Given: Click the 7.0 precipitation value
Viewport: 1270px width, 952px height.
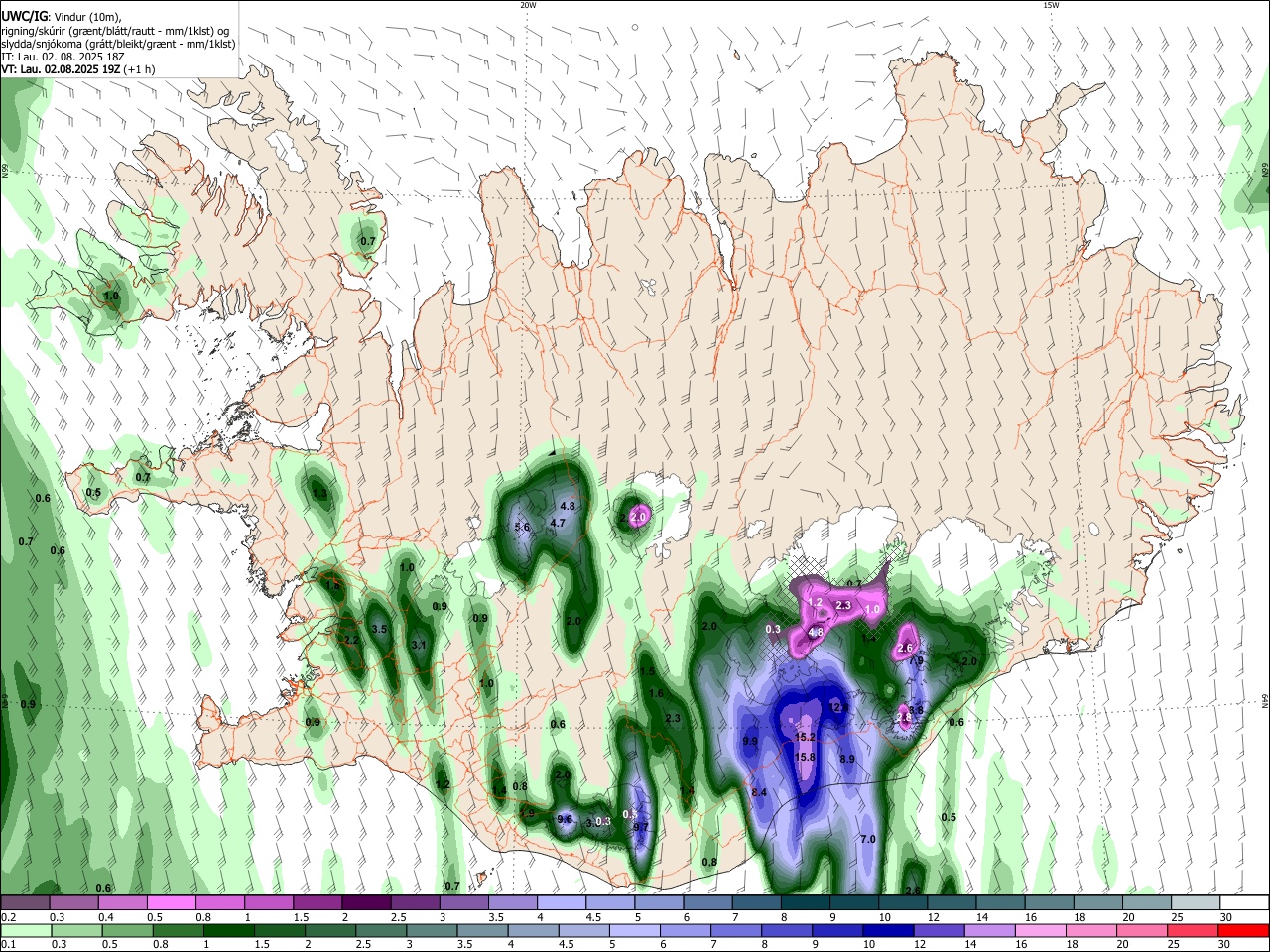Looking at the screenshot, I should [x=868, y=839].
